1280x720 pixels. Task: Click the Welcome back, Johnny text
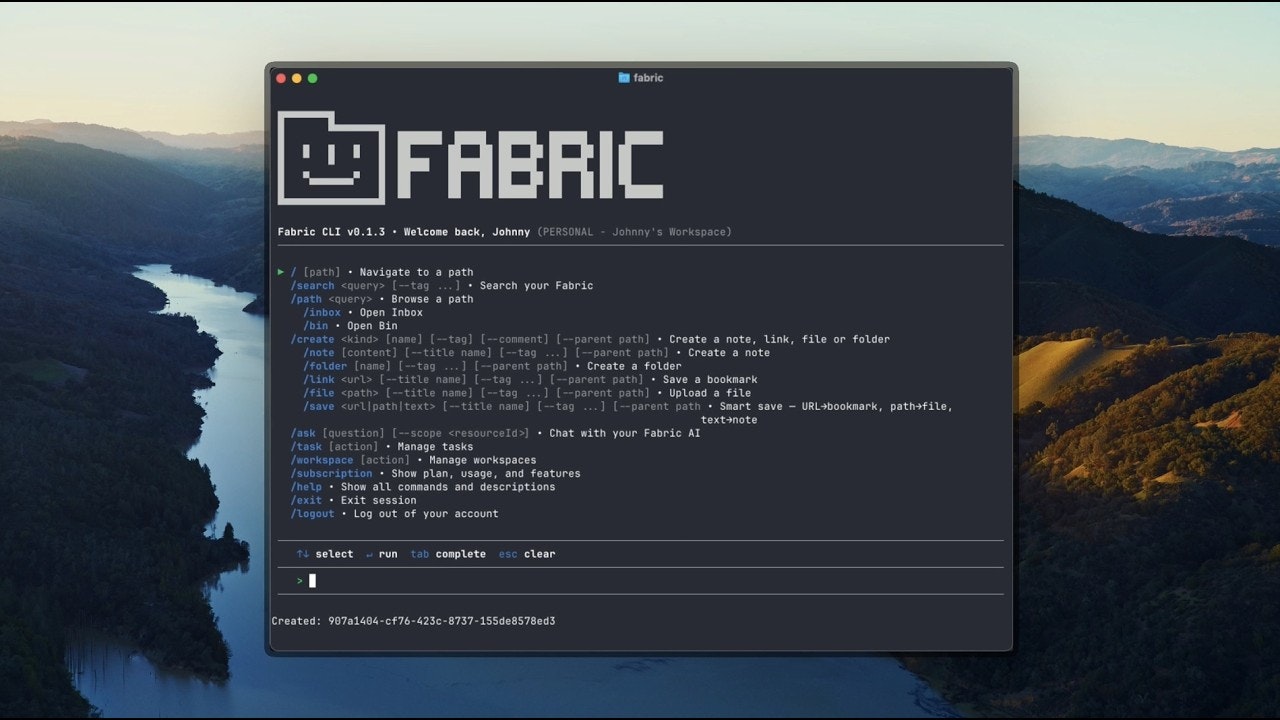[x=467, y=232]
